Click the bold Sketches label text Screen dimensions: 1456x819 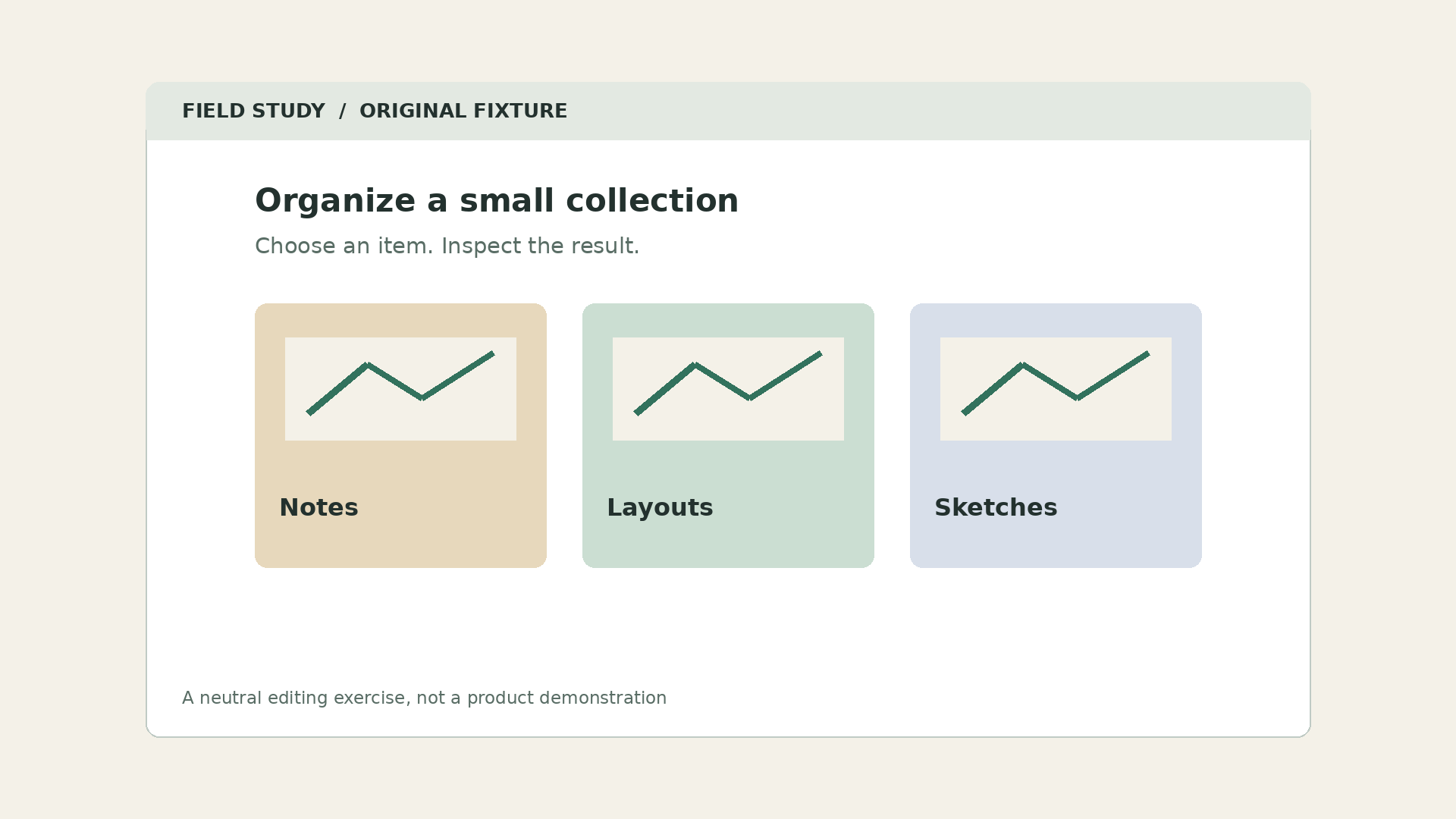coord(996,507)
